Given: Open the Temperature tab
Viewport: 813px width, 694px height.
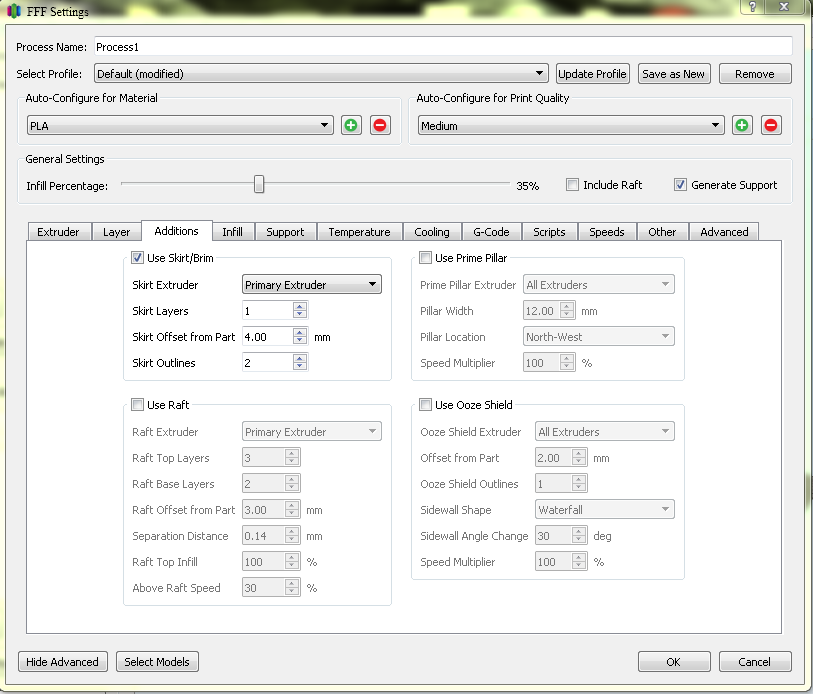Looking at the screenshot, I should pos(359,232).
